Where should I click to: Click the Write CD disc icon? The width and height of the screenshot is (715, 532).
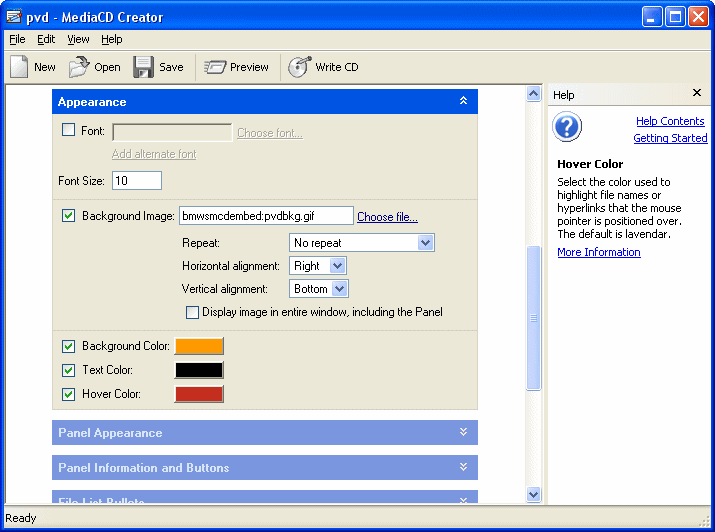coord(300,67)
